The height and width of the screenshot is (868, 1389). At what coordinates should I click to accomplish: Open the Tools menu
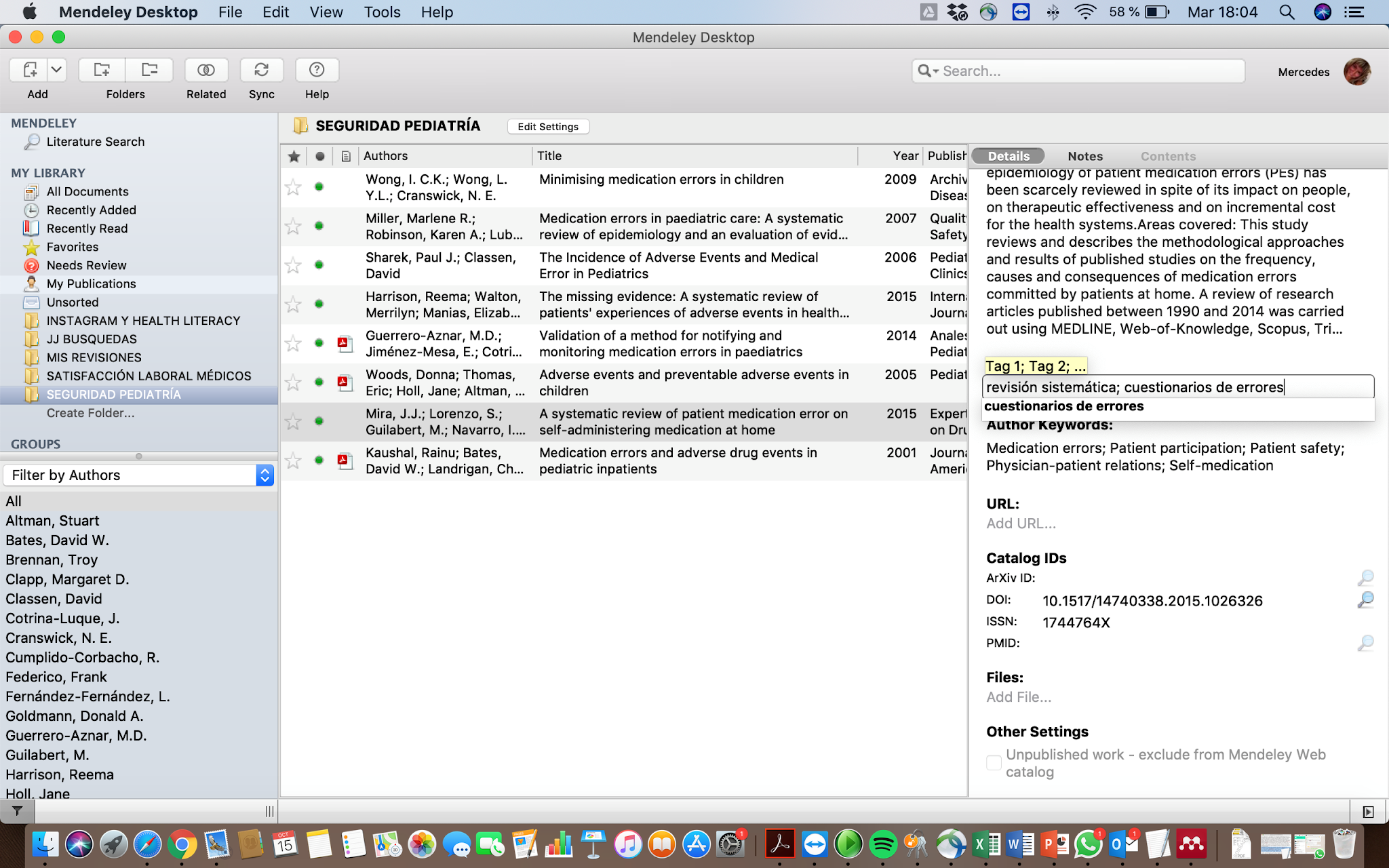coord(382,12)
